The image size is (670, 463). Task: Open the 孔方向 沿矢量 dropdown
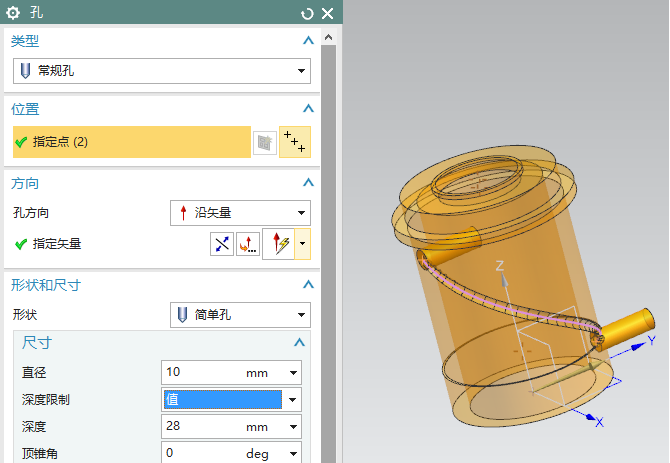(x=240, y=213)
